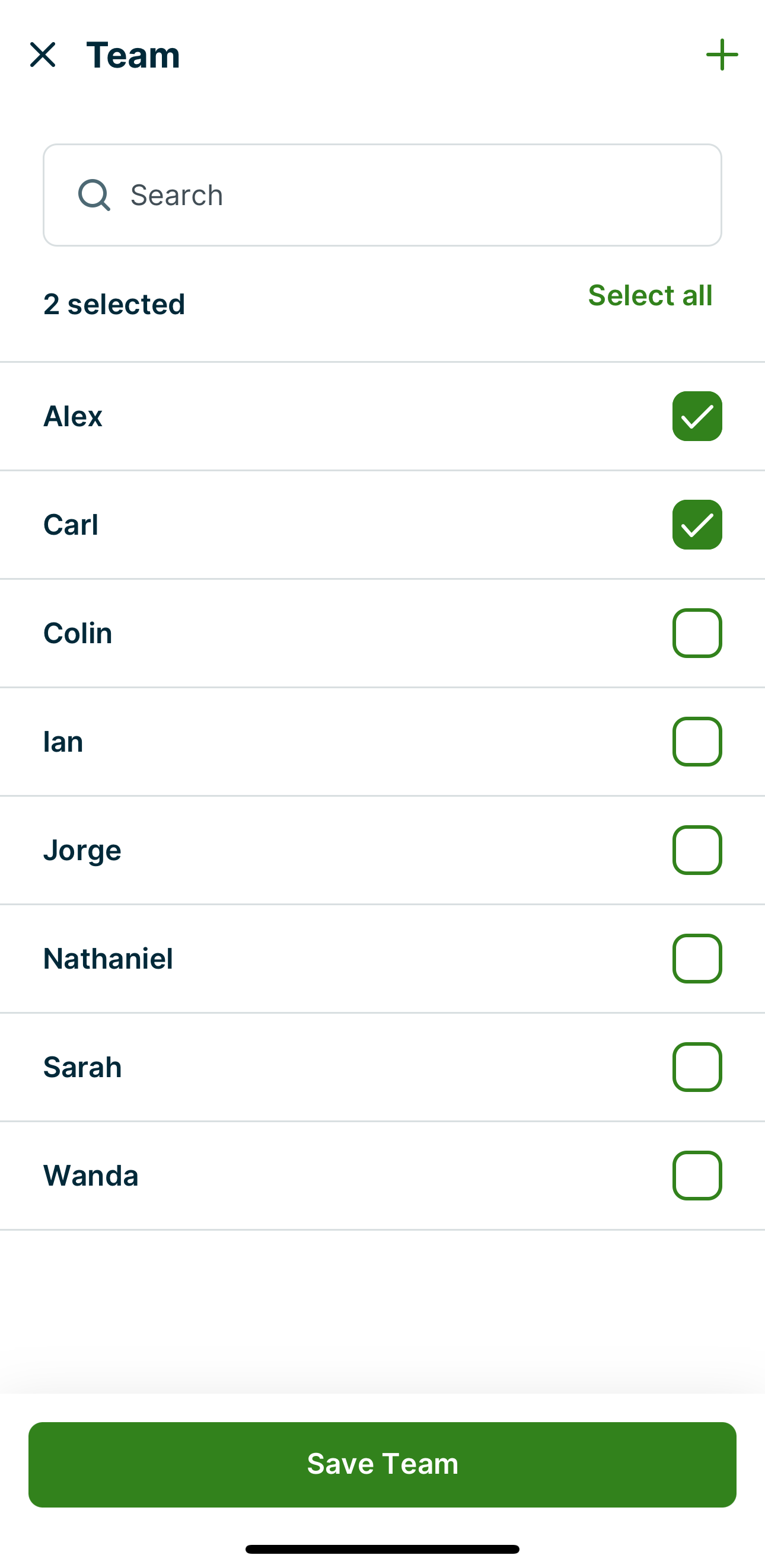
Task: Select Jorge's checkbox
Action: 697,850
